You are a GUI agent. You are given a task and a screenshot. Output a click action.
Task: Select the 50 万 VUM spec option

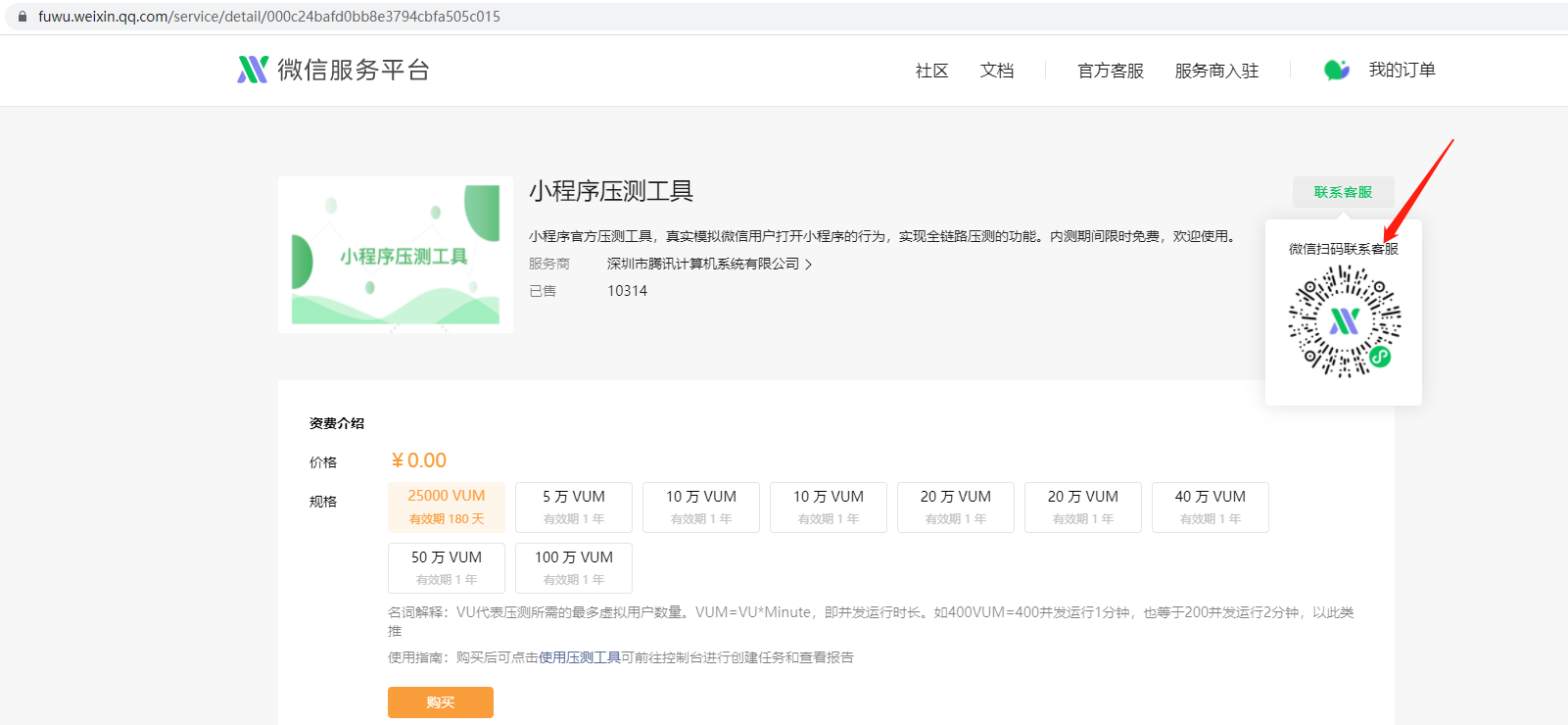tap(447, 567)
